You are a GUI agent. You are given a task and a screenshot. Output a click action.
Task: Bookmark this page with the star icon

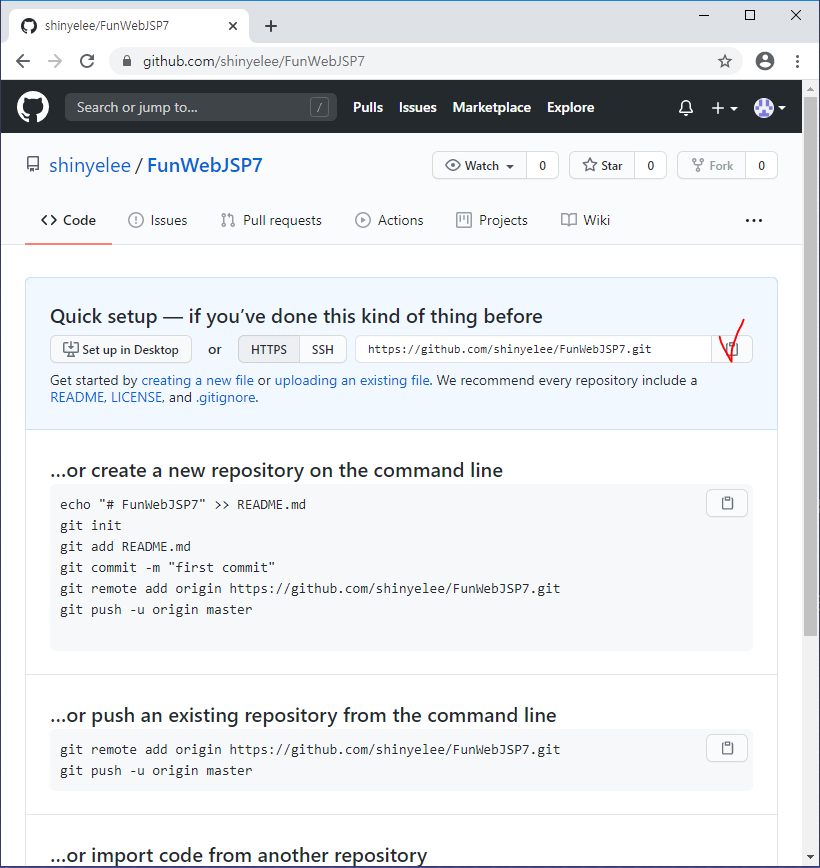pos(725,61)
